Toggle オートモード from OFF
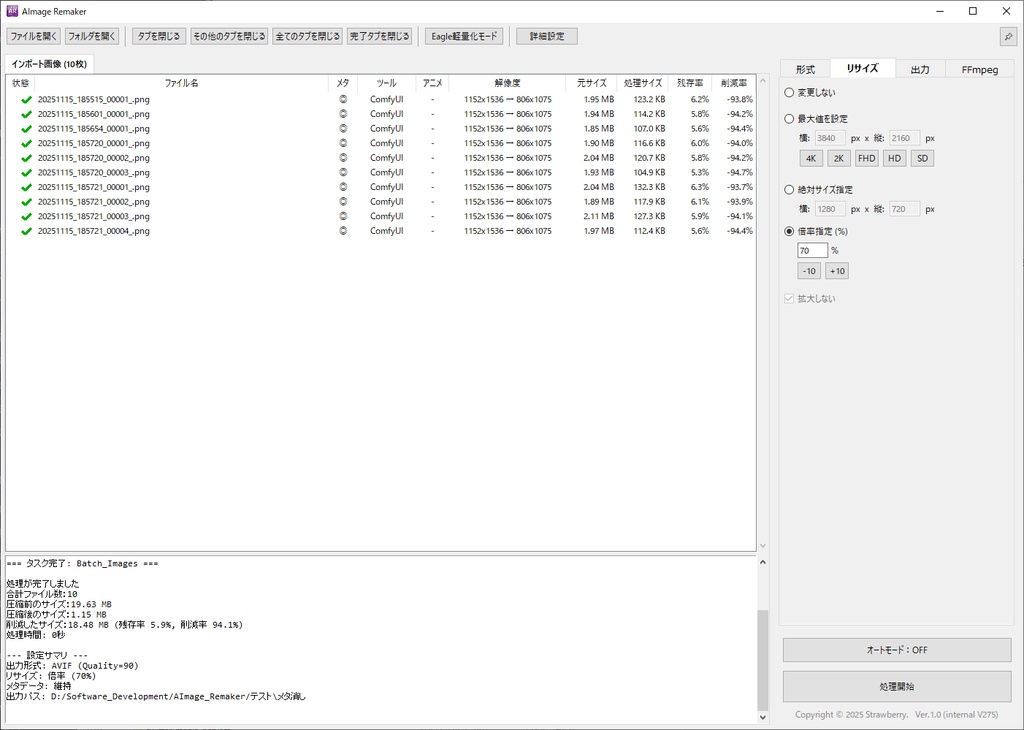The width and height of the screenshot is (1024, 730). pos(895,649)
